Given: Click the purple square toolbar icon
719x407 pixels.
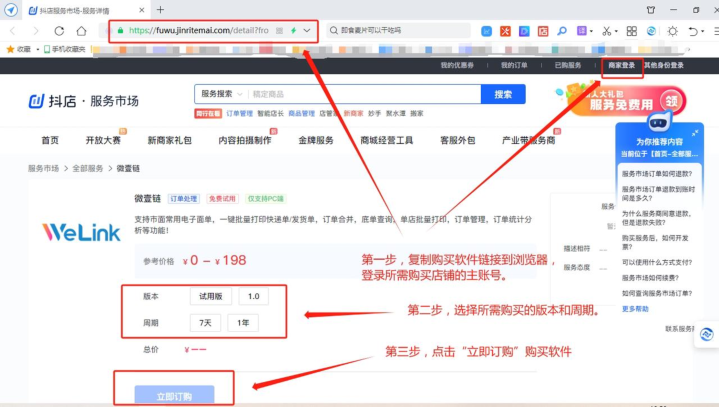Looking at the screenshot, I should pos(581,31).
